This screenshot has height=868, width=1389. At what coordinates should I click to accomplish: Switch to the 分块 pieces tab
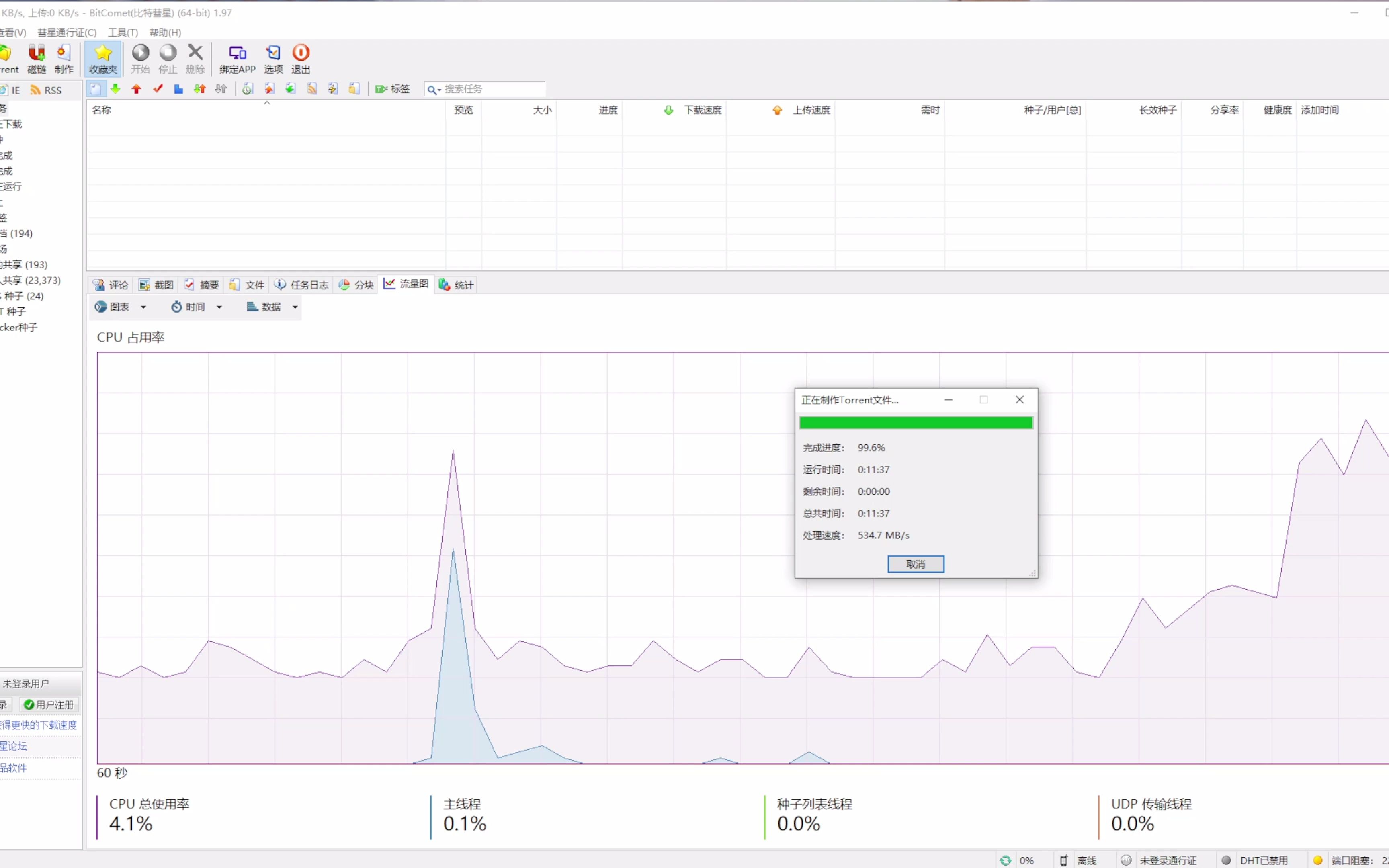356,285
